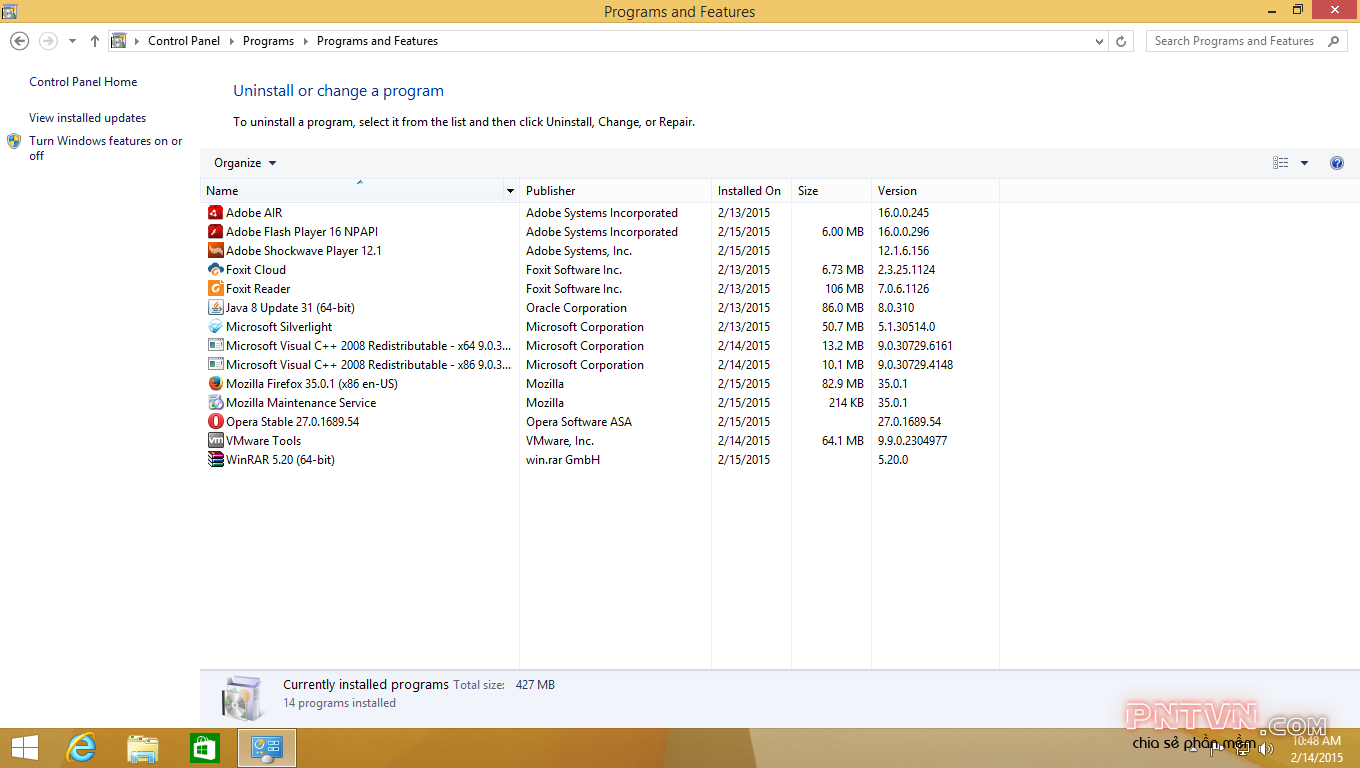The width and height of the screenshot is (1360, 768).
Task: Click the 214 KB size cell
Action: [846, 403]
